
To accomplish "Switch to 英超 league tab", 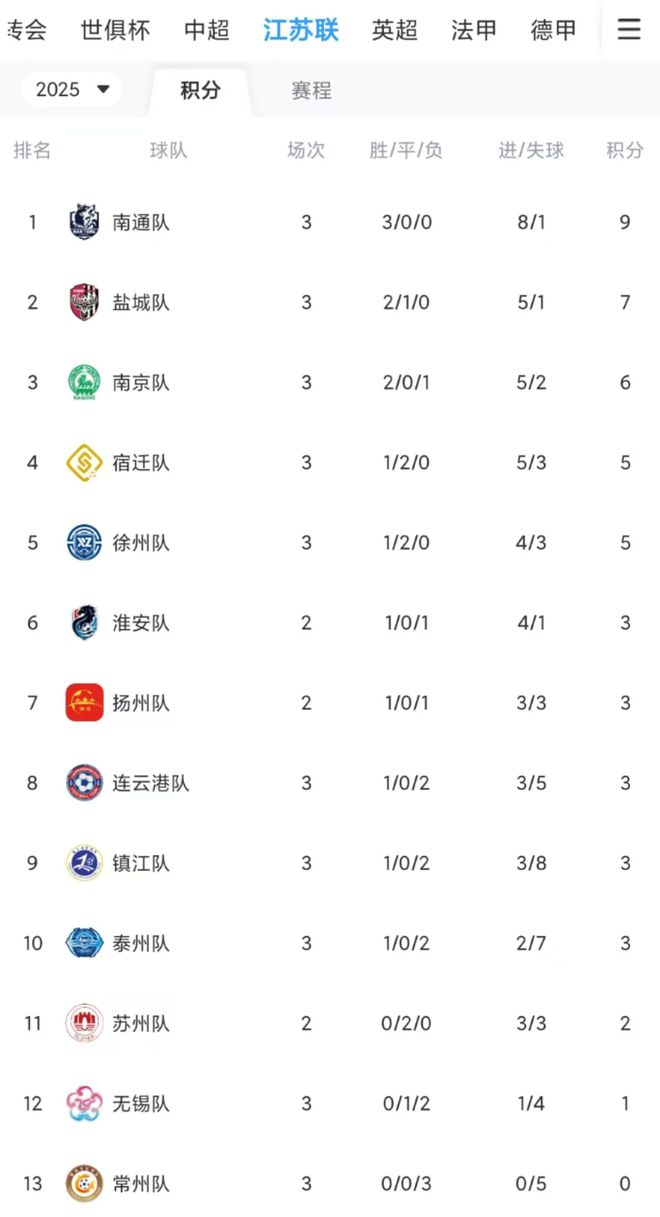I will pyautogui.click(x=394, y=30).
